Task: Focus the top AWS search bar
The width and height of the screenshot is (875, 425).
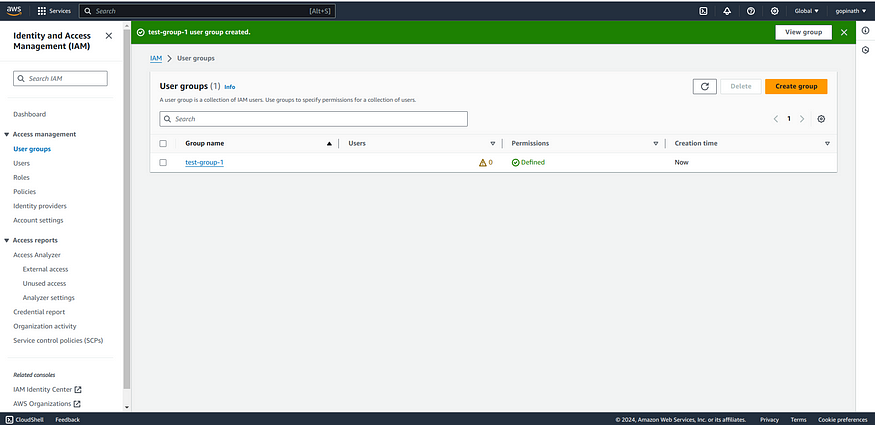Action: [207, 11]
